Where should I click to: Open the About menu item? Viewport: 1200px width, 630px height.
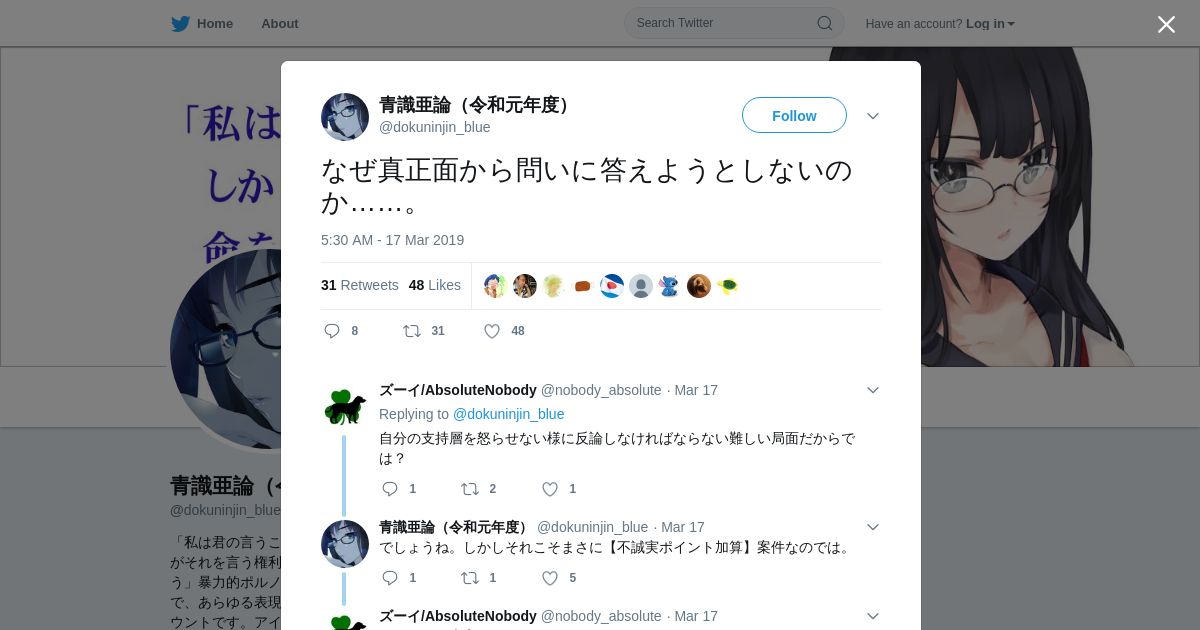[x=280, y=23]
